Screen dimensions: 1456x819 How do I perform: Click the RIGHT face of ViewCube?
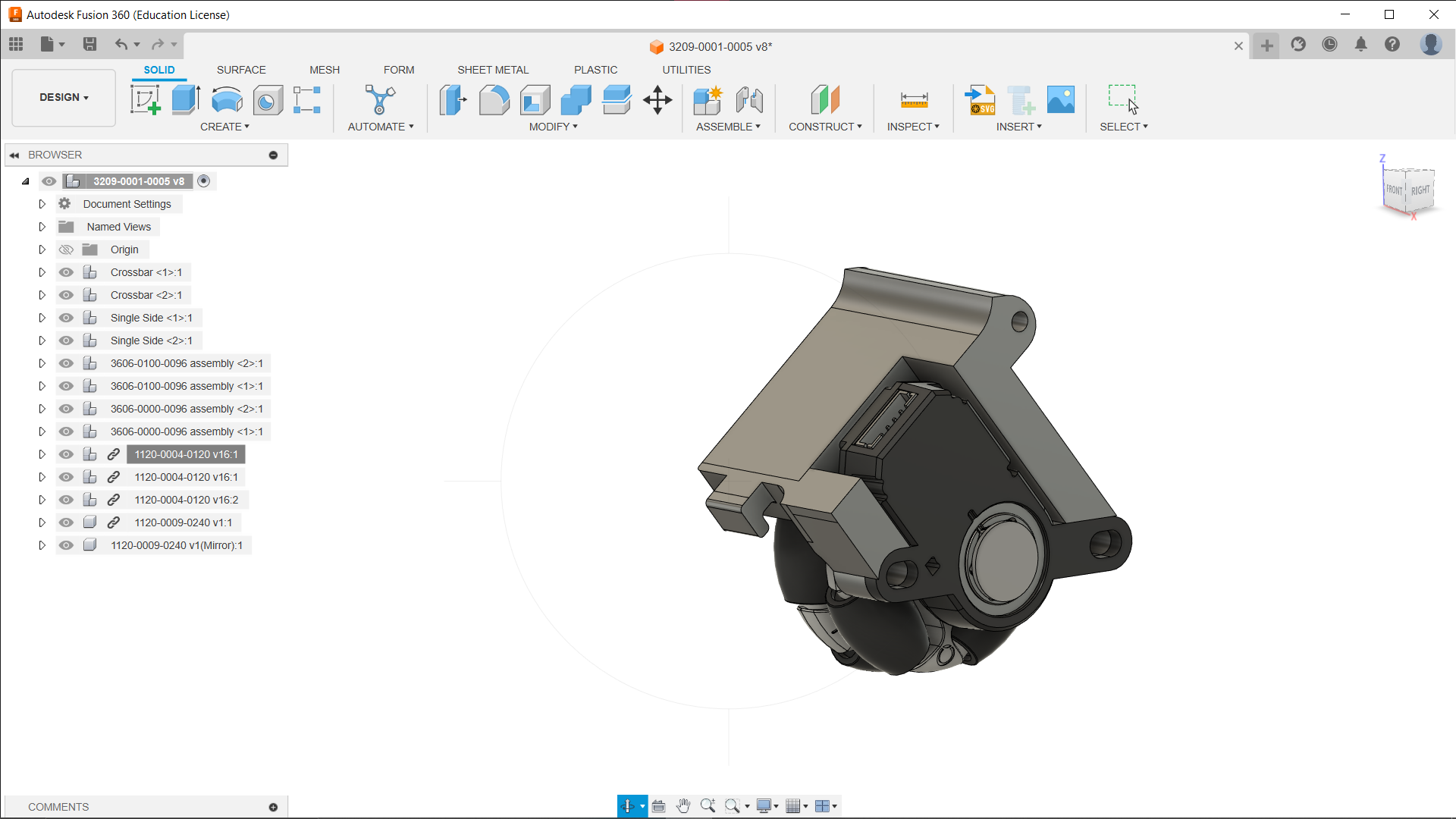[1420, 190]
